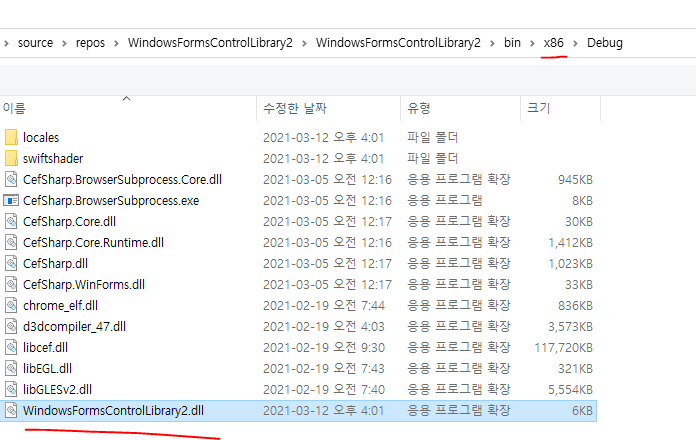Click the 응용 프로그램 type of CefSharp.BrowserSubprocess.exe

point(445,200)
